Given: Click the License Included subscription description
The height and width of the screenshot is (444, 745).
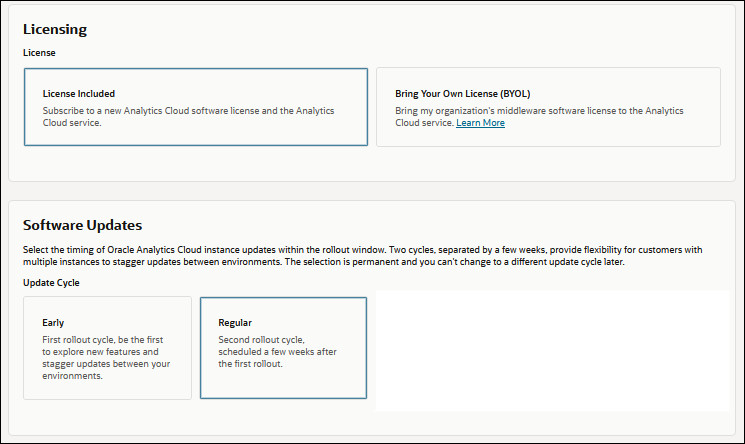Looking at the screenshot, I should 188,117.
